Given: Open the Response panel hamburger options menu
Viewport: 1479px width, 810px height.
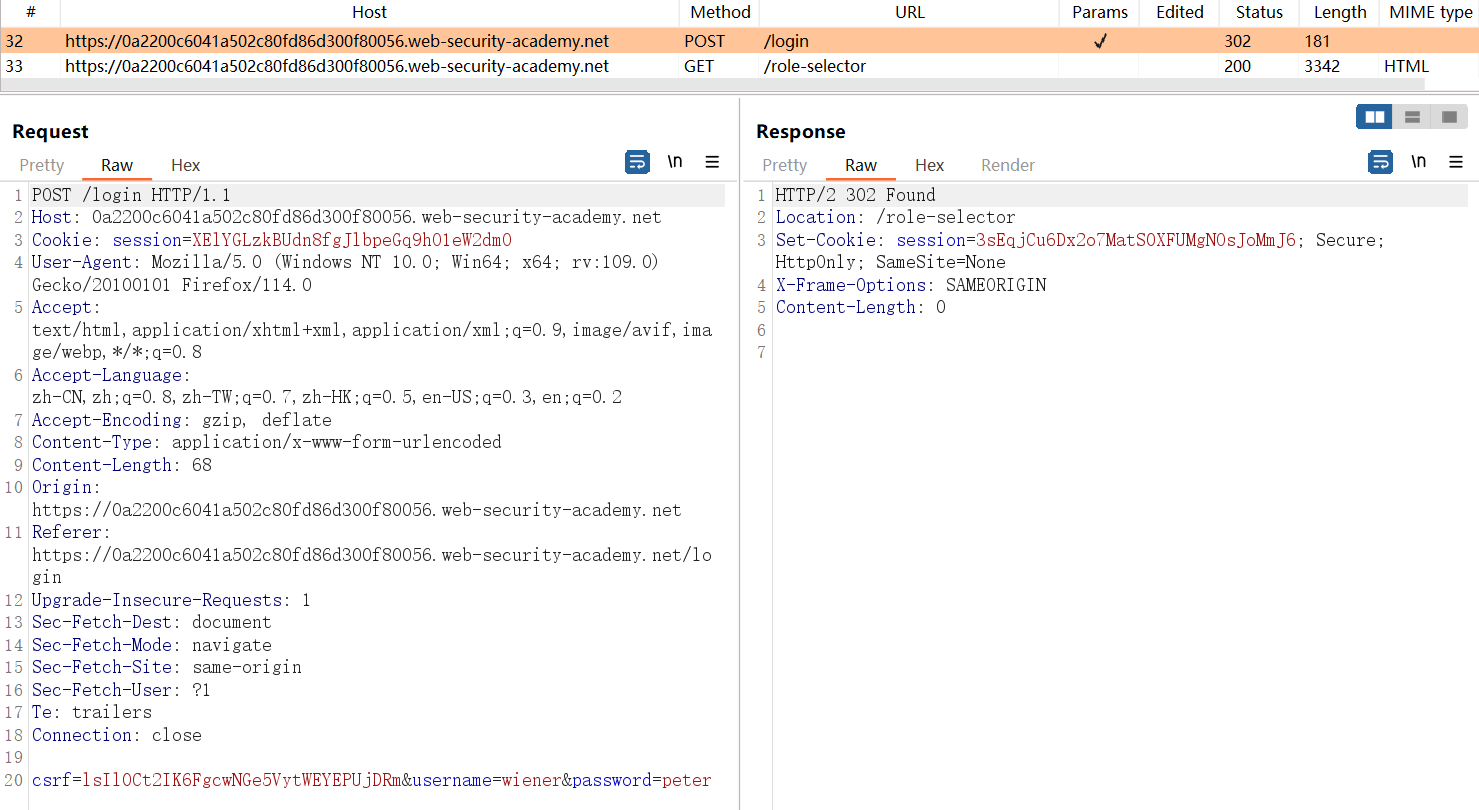Looking at the screenshot, I should click(1455, 162).
